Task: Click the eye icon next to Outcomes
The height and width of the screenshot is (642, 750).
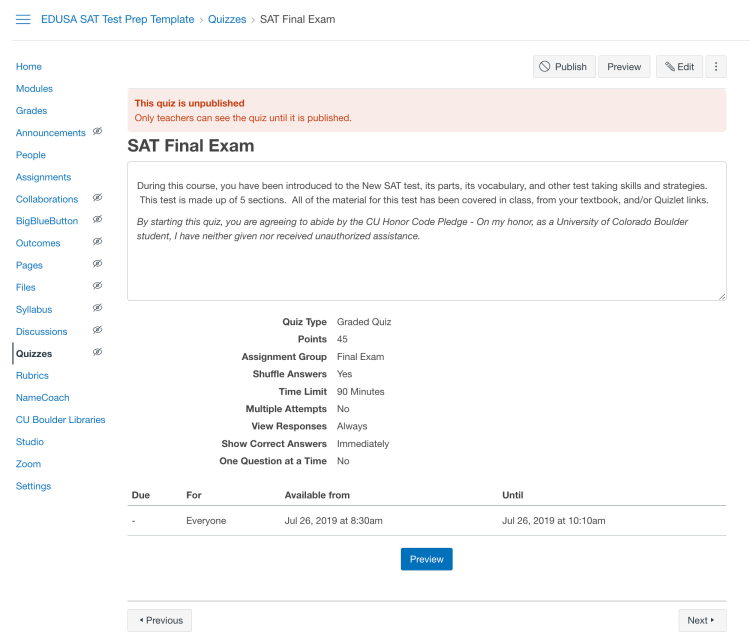Action: click(97, 242)
